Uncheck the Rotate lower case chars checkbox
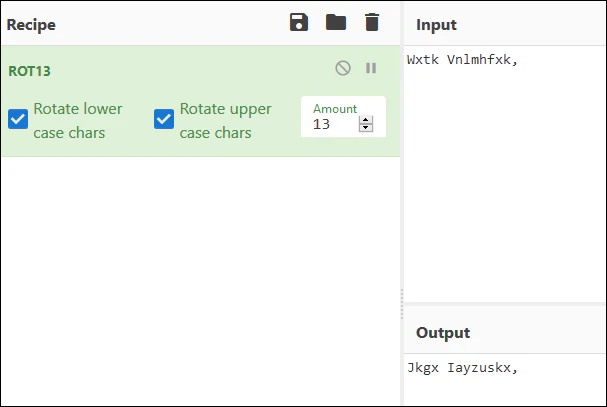The height and width of the screenshot is (407, 607). pyautogui.click(x=18, y=119)
